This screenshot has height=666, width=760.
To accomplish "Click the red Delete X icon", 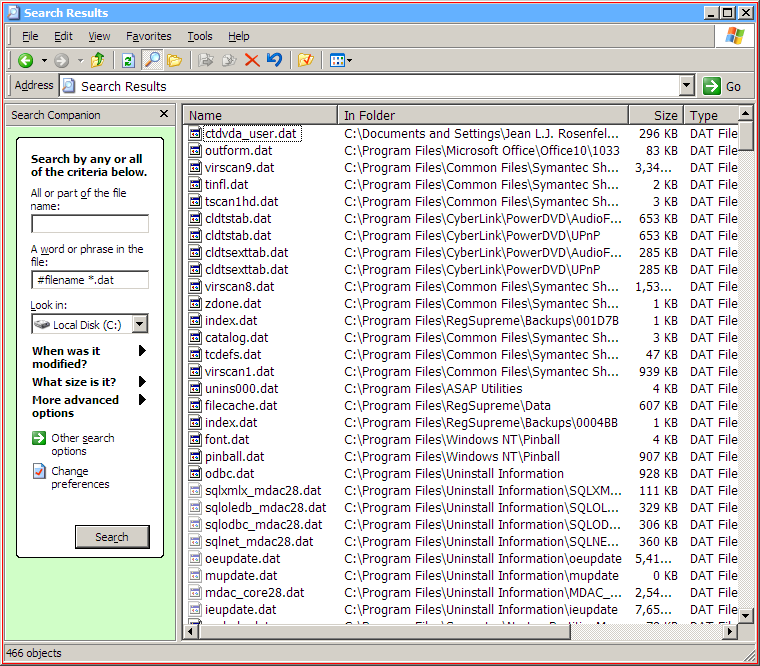I will pyautogui.click(x=252, y=61).
